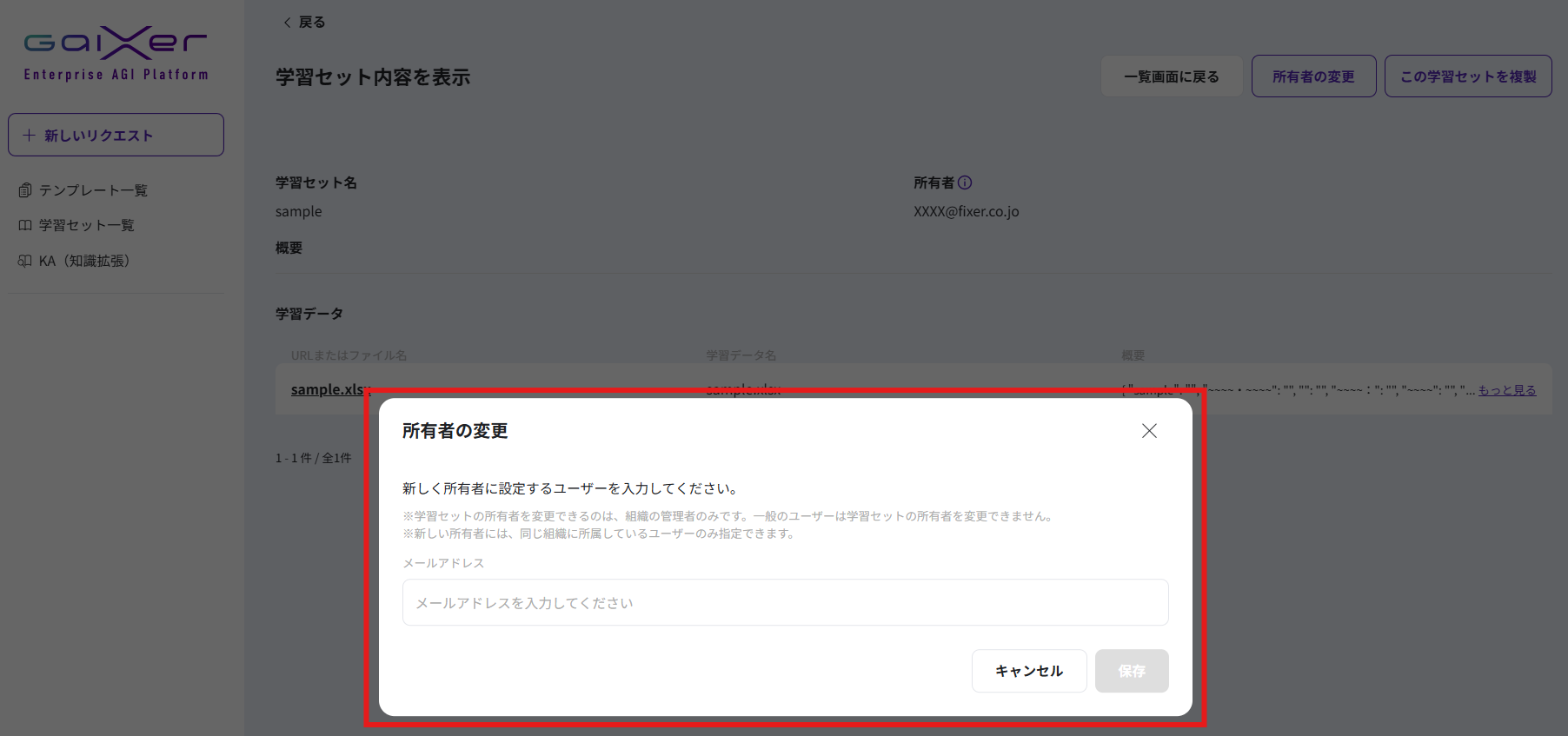Click the この学習セットを複製 button

1467,76
